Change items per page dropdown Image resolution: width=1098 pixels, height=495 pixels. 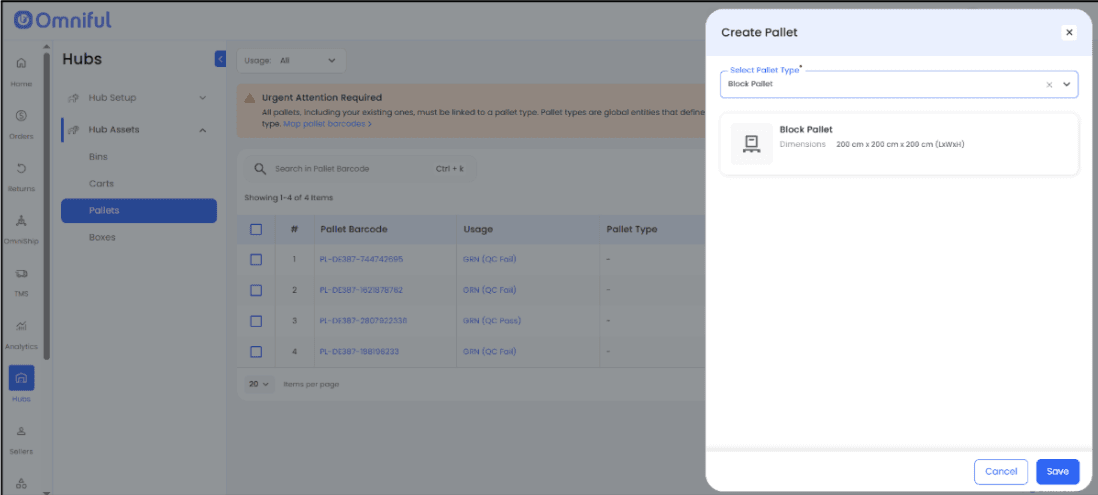point(259,384)
